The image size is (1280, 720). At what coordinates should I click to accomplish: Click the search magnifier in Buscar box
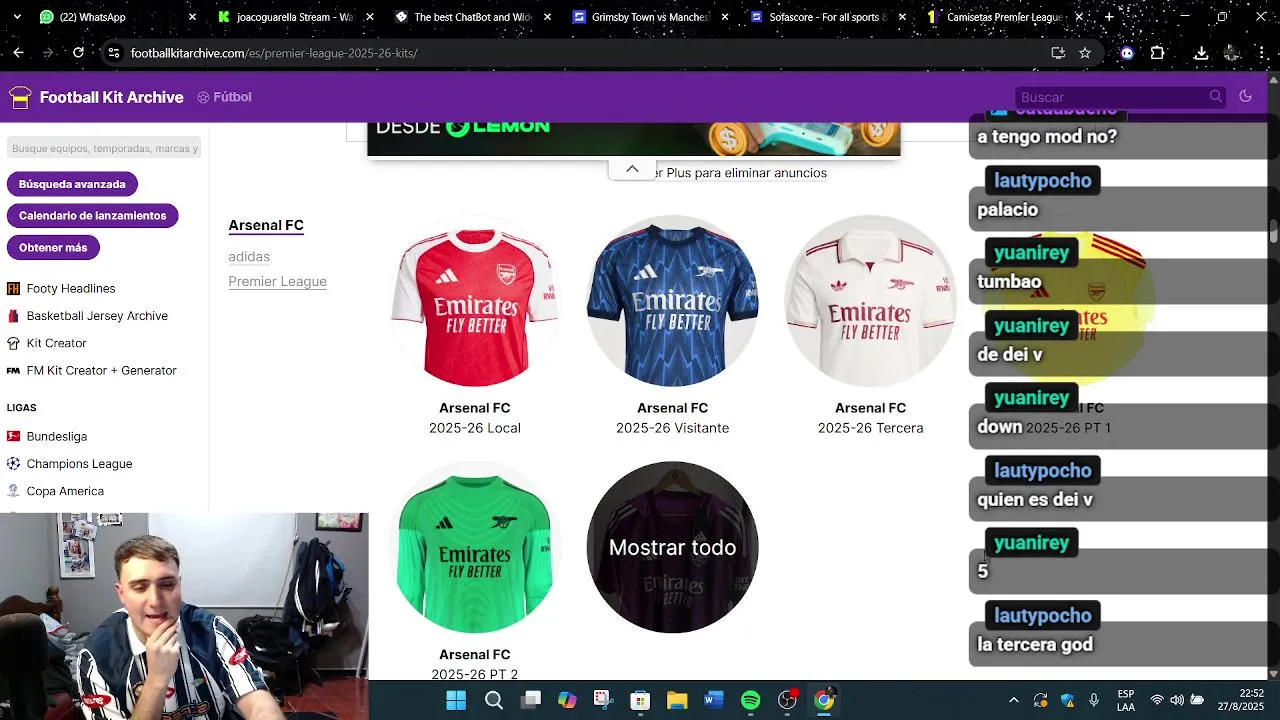click(1216, 96)
